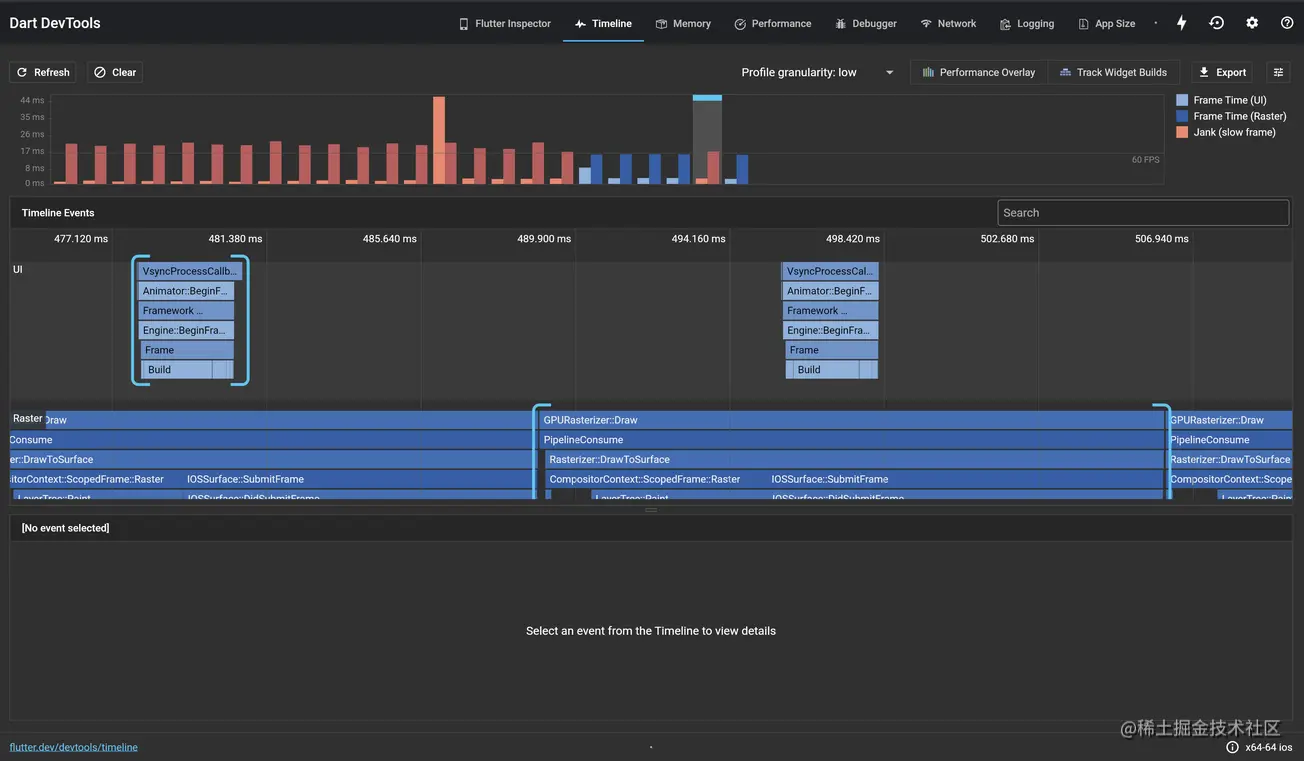Viewport: 1304px width, 761px height.
Task: Select the truncated 'CompositorContext::Scope' event
Action: point(1230,479)
